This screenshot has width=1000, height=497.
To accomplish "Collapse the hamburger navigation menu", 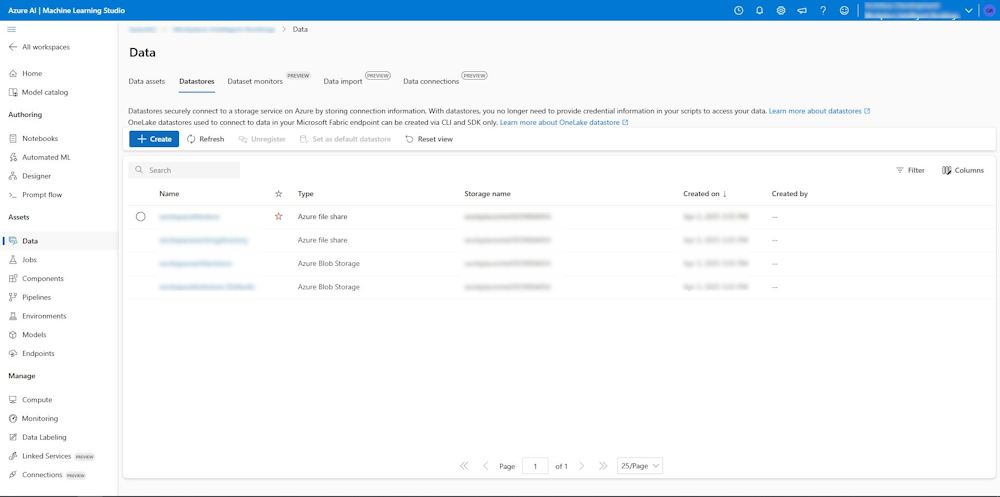I will [11, 29].
